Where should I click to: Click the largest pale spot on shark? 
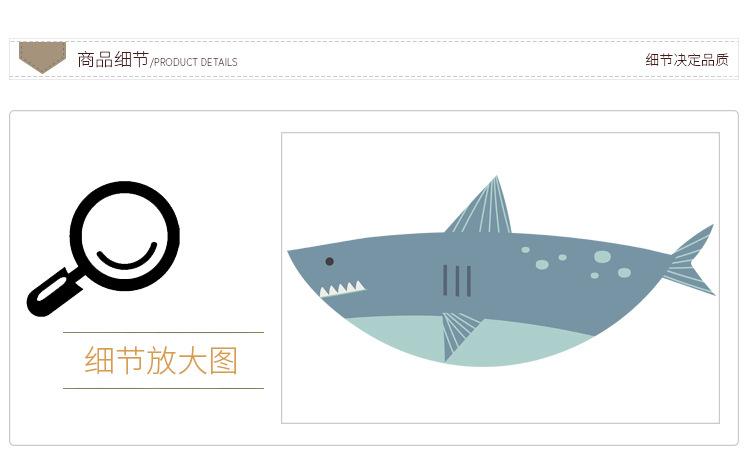603,256
